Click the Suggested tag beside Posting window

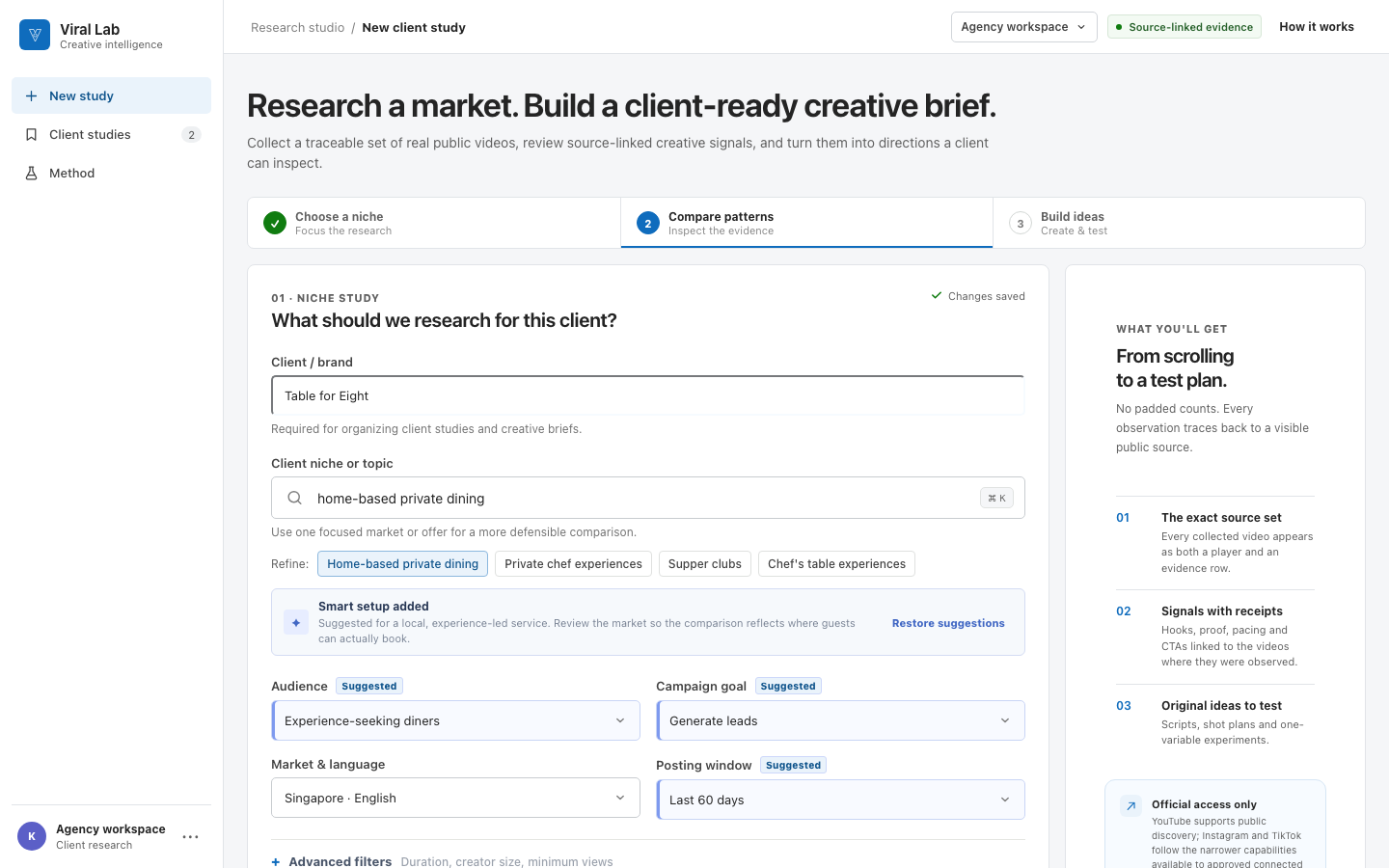pos(793,765)
